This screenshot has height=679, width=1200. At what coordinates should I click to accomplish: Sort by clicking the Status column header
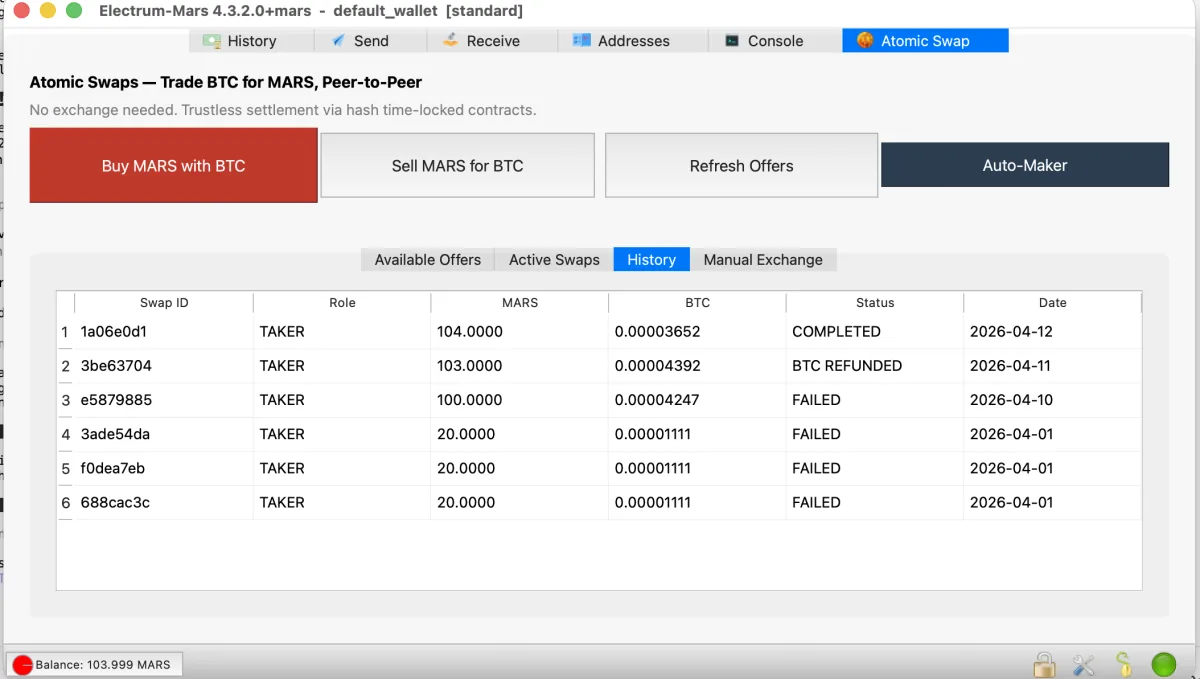(874, 302)
